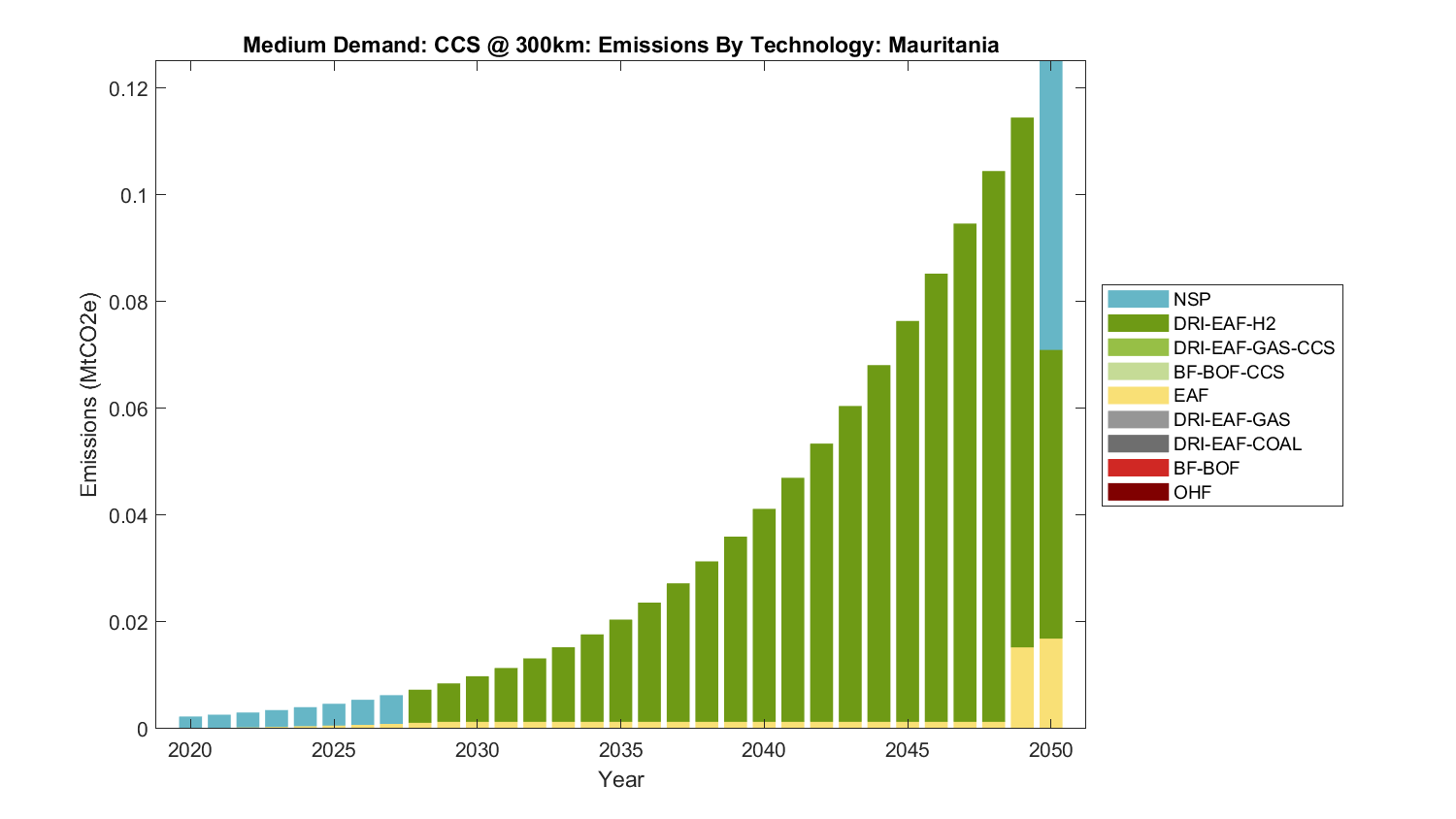The height and width of the screenshot is (819, 1456).
Task: Select the dark red OHF legend swatch
Action: [1138, 492]
